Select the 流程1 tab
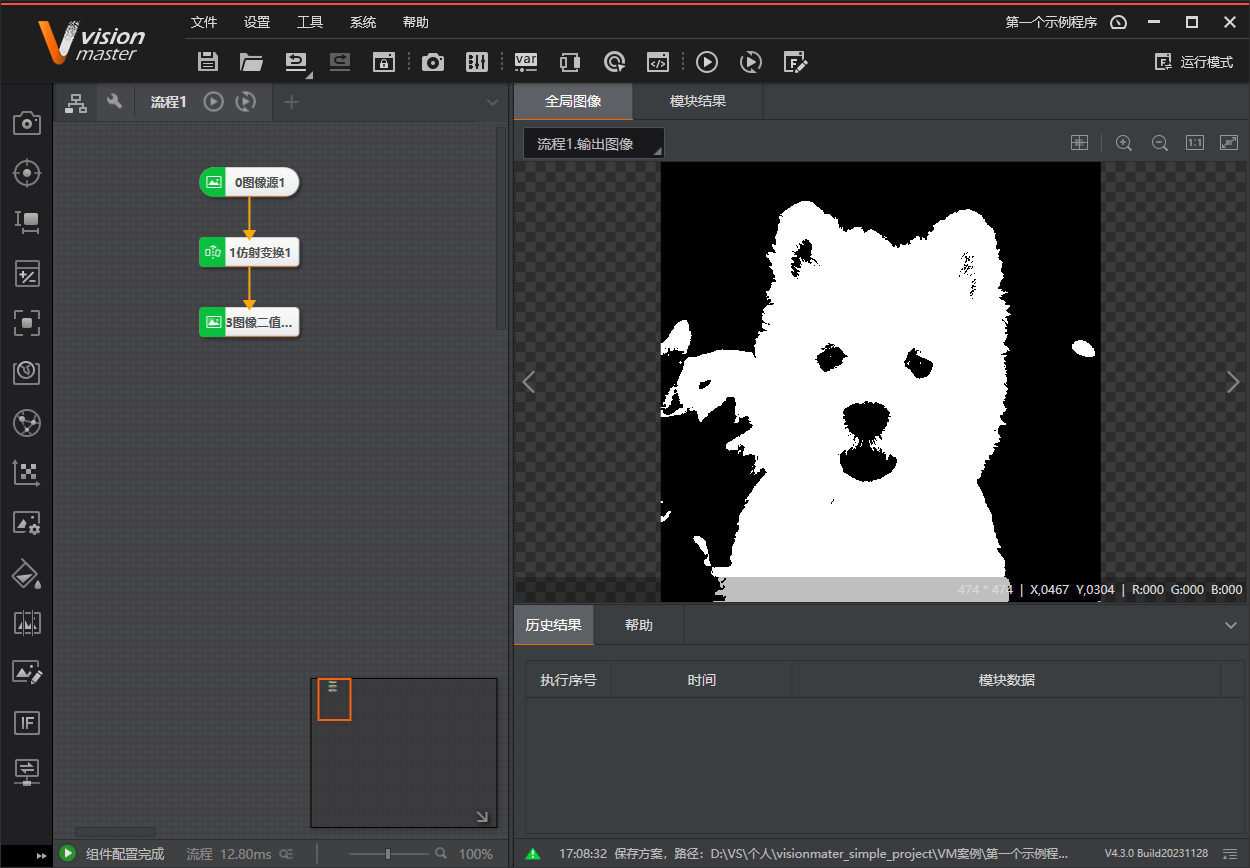Screen dimensions: 1250x868 (x=168, y=102)
